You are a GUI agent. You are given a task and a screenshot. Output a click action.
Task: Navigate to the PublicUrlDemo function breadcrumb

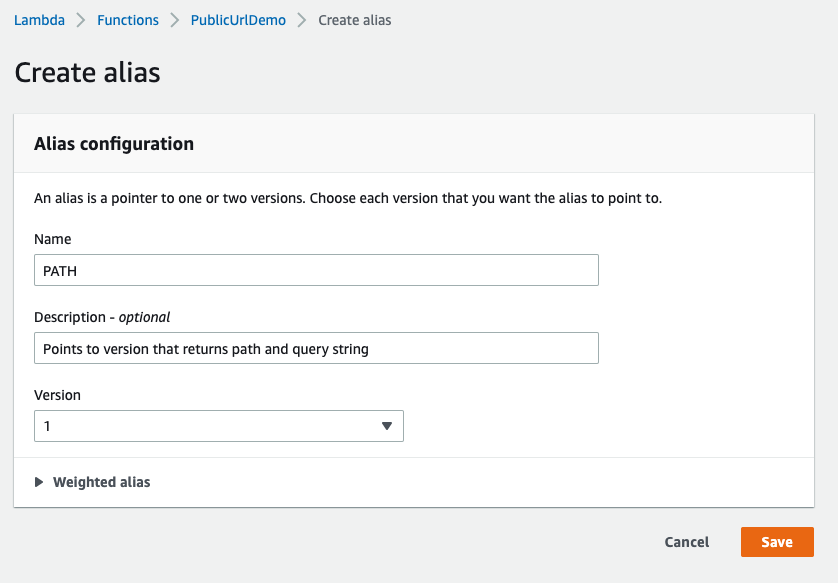point(238,20)
